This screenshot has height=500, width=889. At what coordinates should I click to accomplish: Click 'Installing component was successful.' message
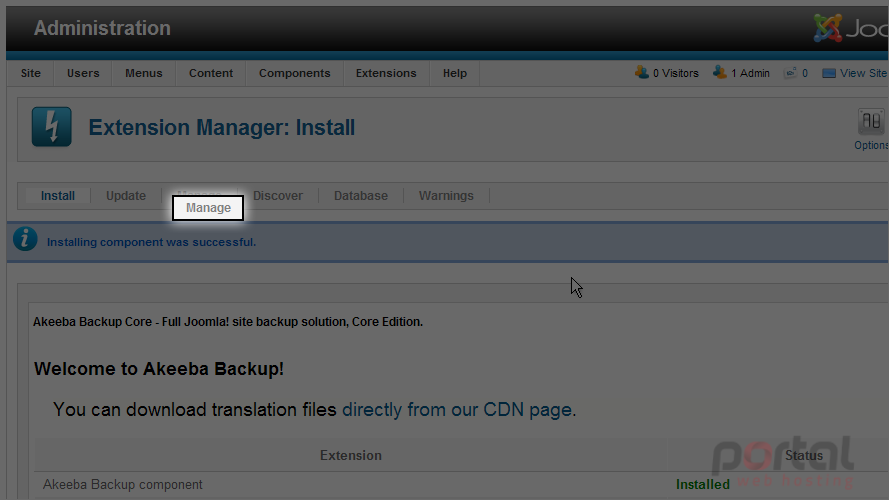pos(151,242)
